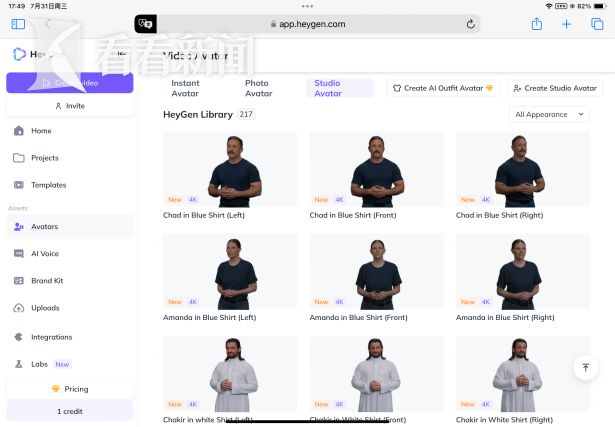Click the Amanda in Blue Shirt (Right) caption
This screenshot has width=615, height=427.
(505, 318)
